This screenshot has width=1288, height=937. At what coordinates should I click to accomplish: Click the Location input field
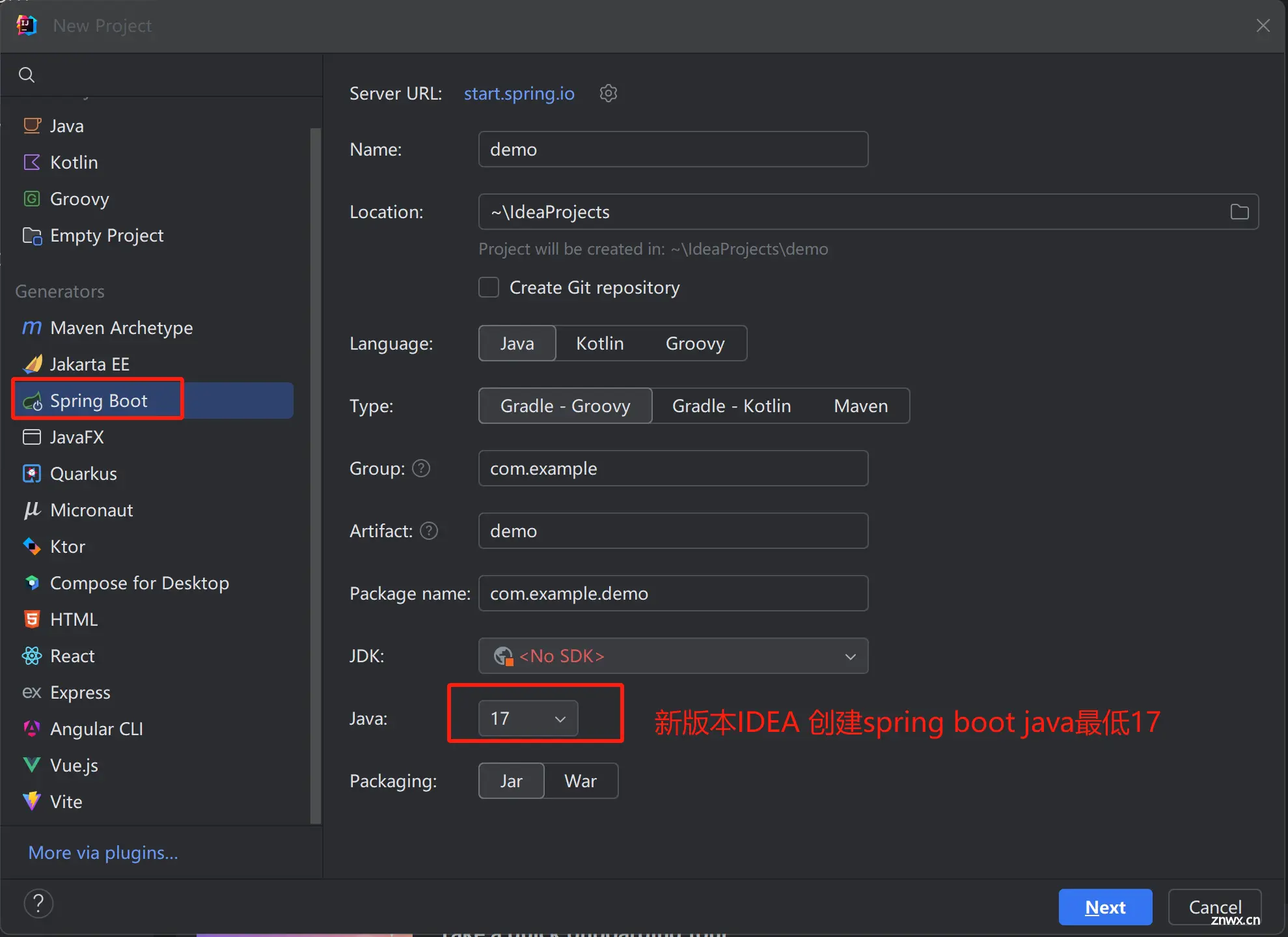coord(868,212)
